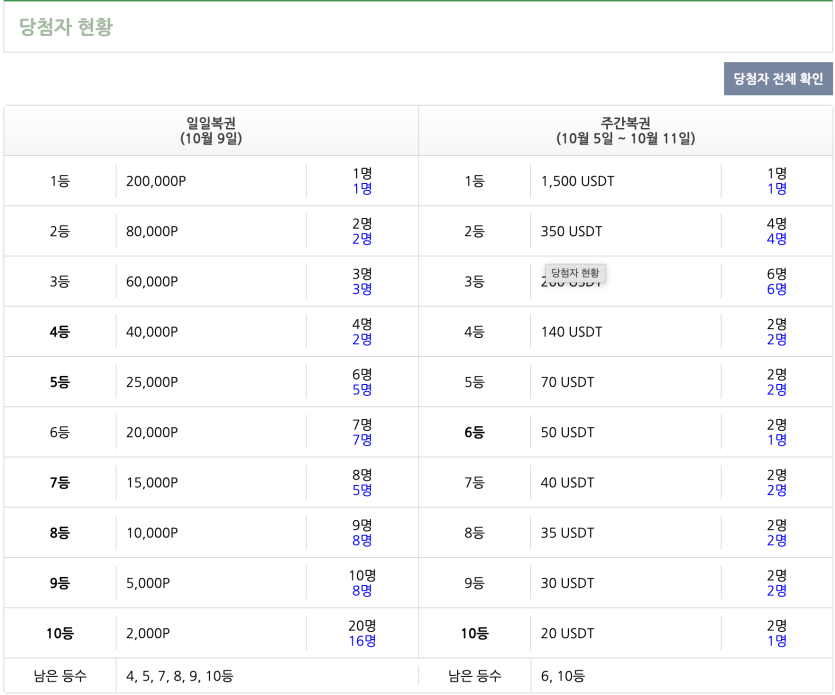
Task: Open daily 4등 winners link showing 2명
Action: [x=362, y=339]
